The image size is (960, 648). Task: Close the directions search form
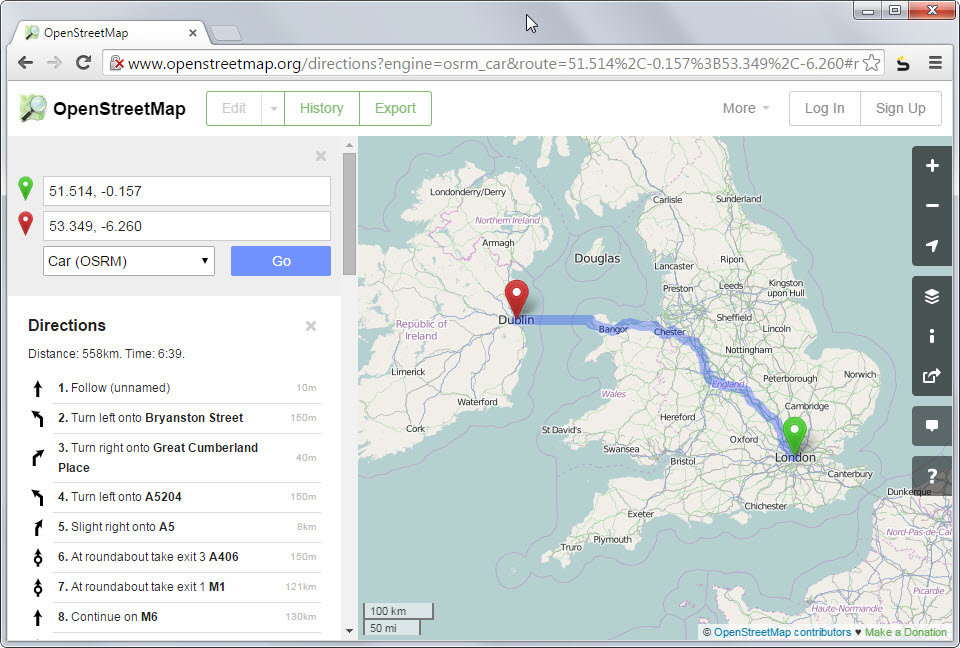point(321,156)
